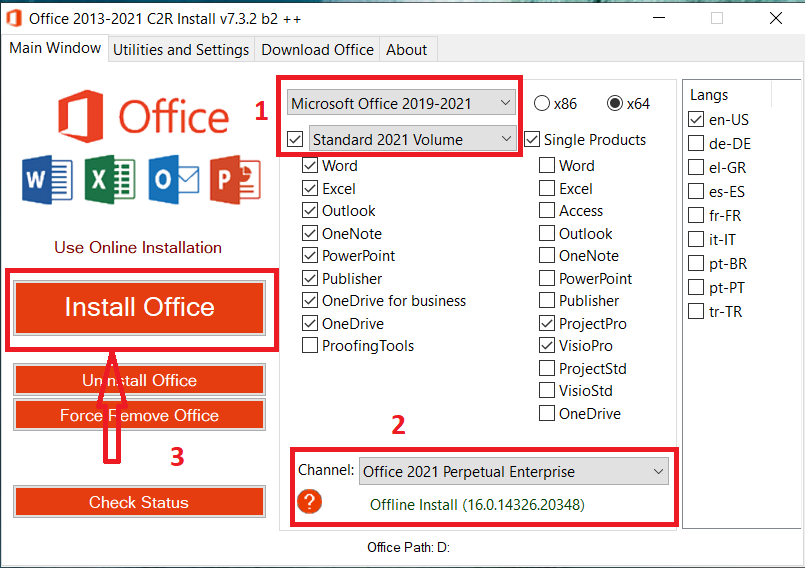The width and height of the screenshot is (805, 568).
Task: Enable the it-IT language checkbox
Action: (696, 239)
